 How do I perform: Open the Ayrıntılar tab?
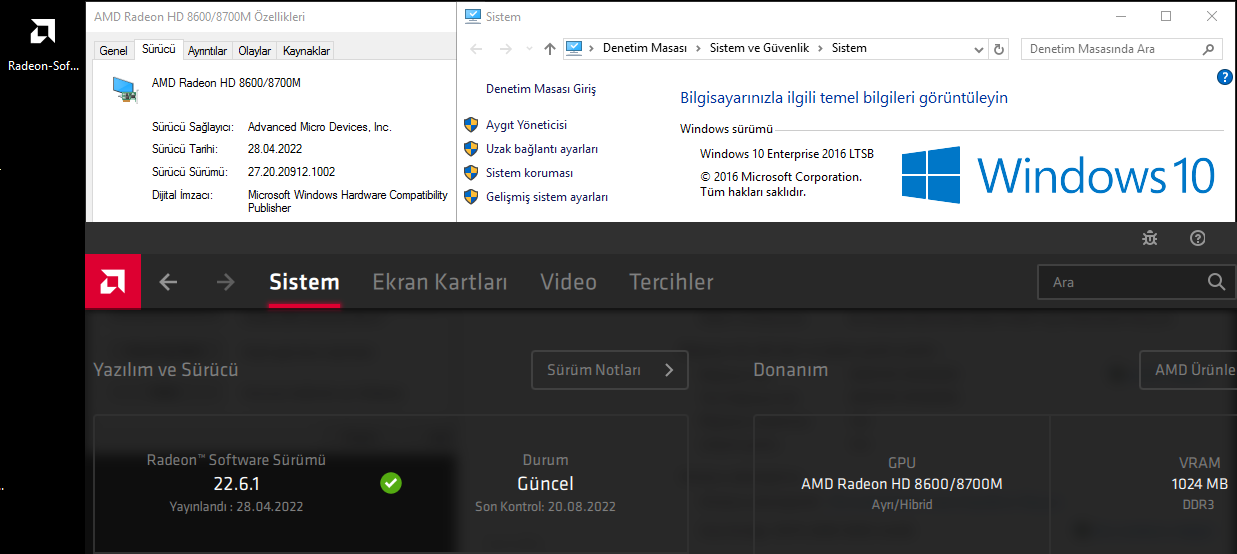(208, 51)
